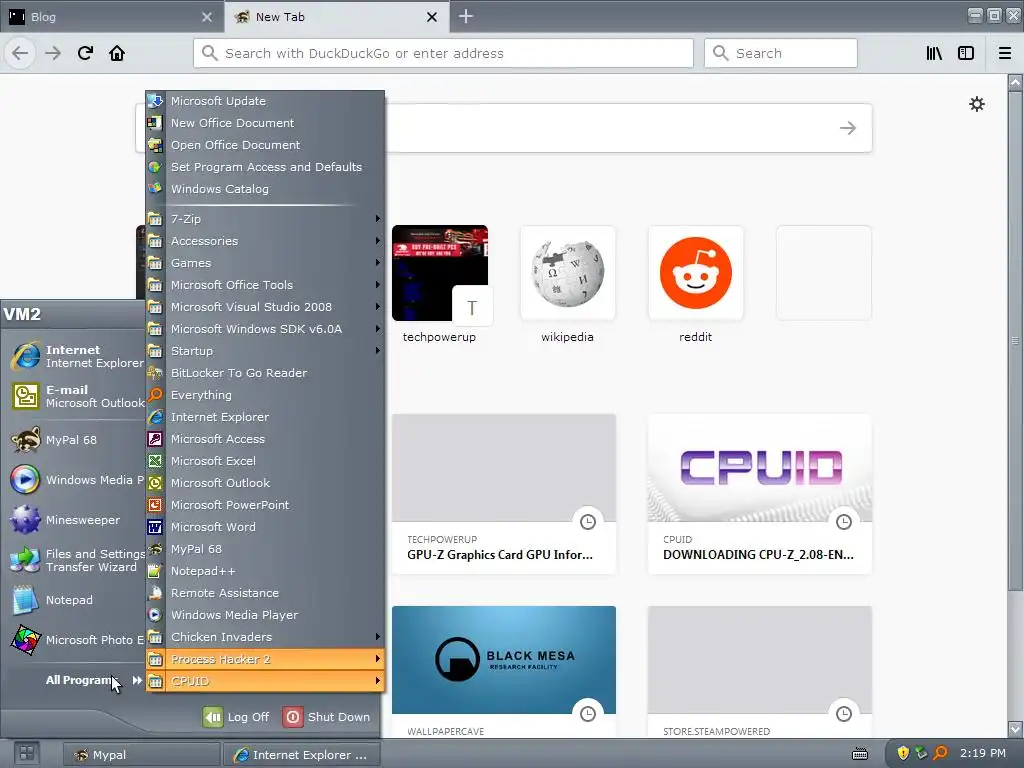Expand the Process Hacker 2 submenu

(x=265, y=659)
